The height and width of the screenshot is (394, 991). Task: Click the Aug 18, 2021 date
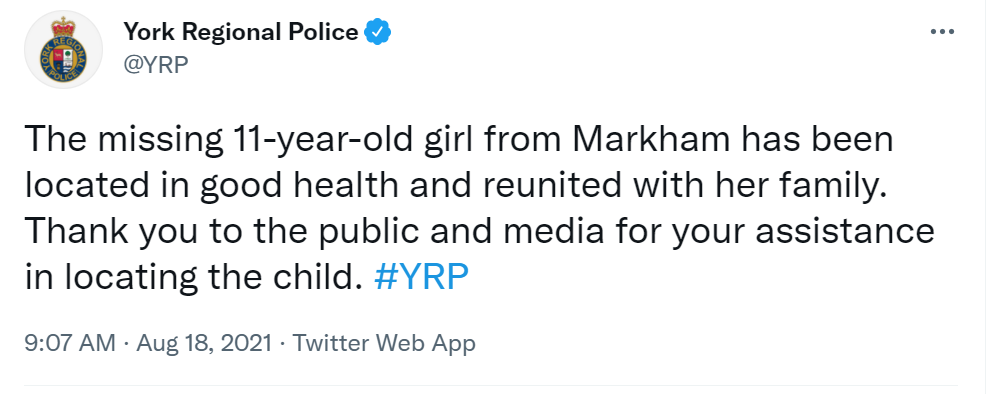point(204,343)
